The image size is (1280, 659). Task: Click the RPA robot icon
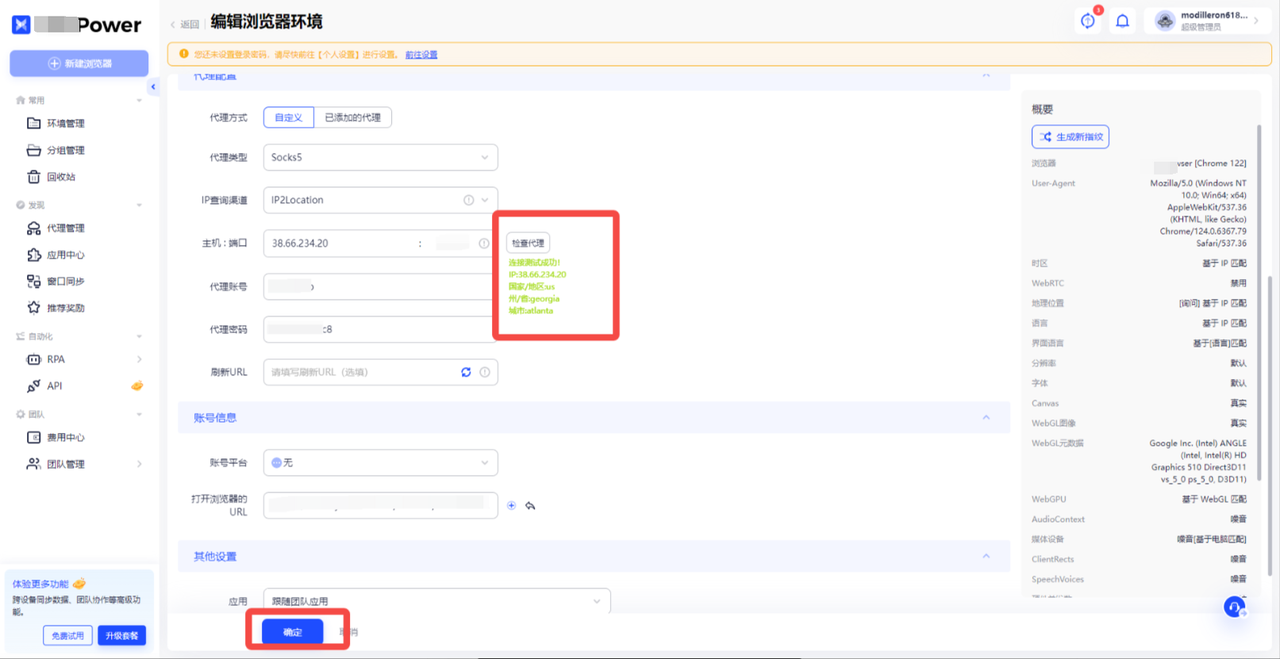pyautogui.click(x=34, y=359)
